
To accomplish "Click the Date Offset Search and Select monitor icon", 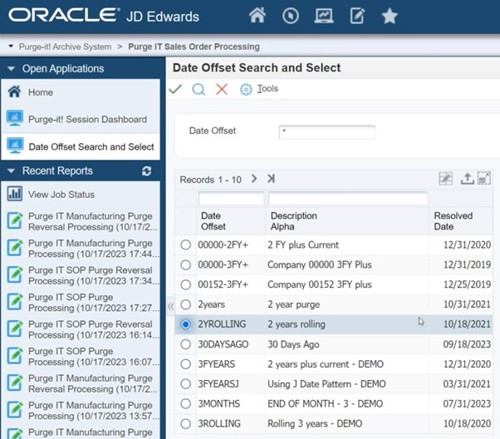I will [15, 145].
